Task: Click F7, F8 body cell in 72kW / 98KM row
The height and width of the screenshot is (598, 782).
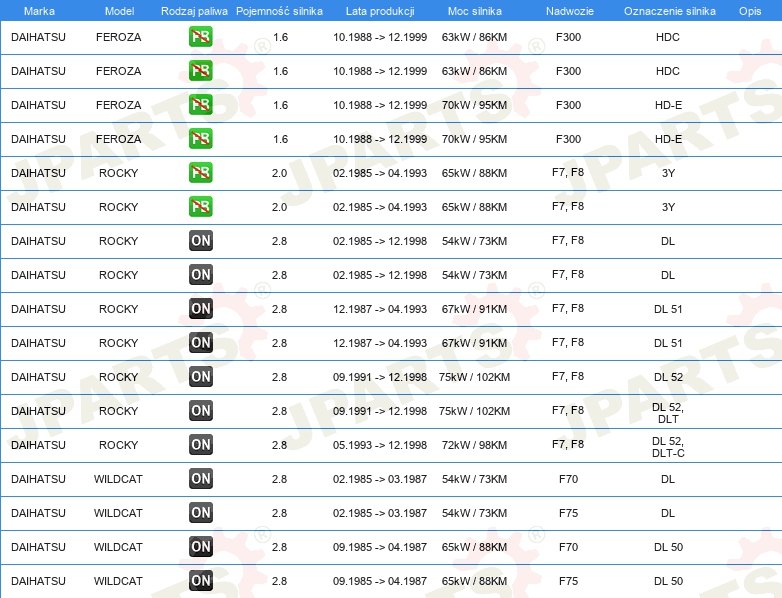Action: point(568,444)
